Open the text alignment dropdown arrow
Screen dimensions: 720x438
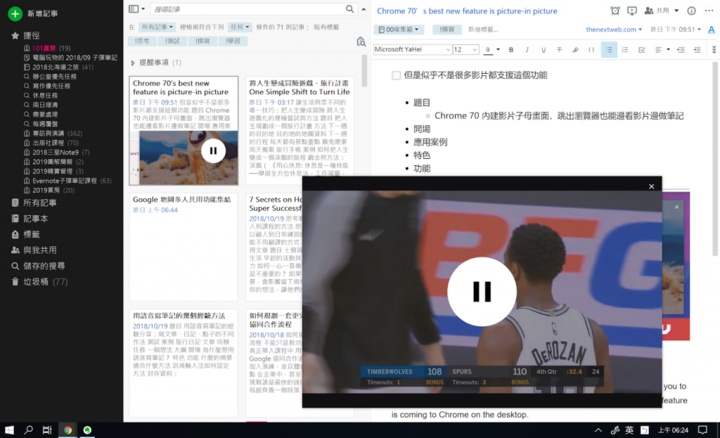[668, 50]
